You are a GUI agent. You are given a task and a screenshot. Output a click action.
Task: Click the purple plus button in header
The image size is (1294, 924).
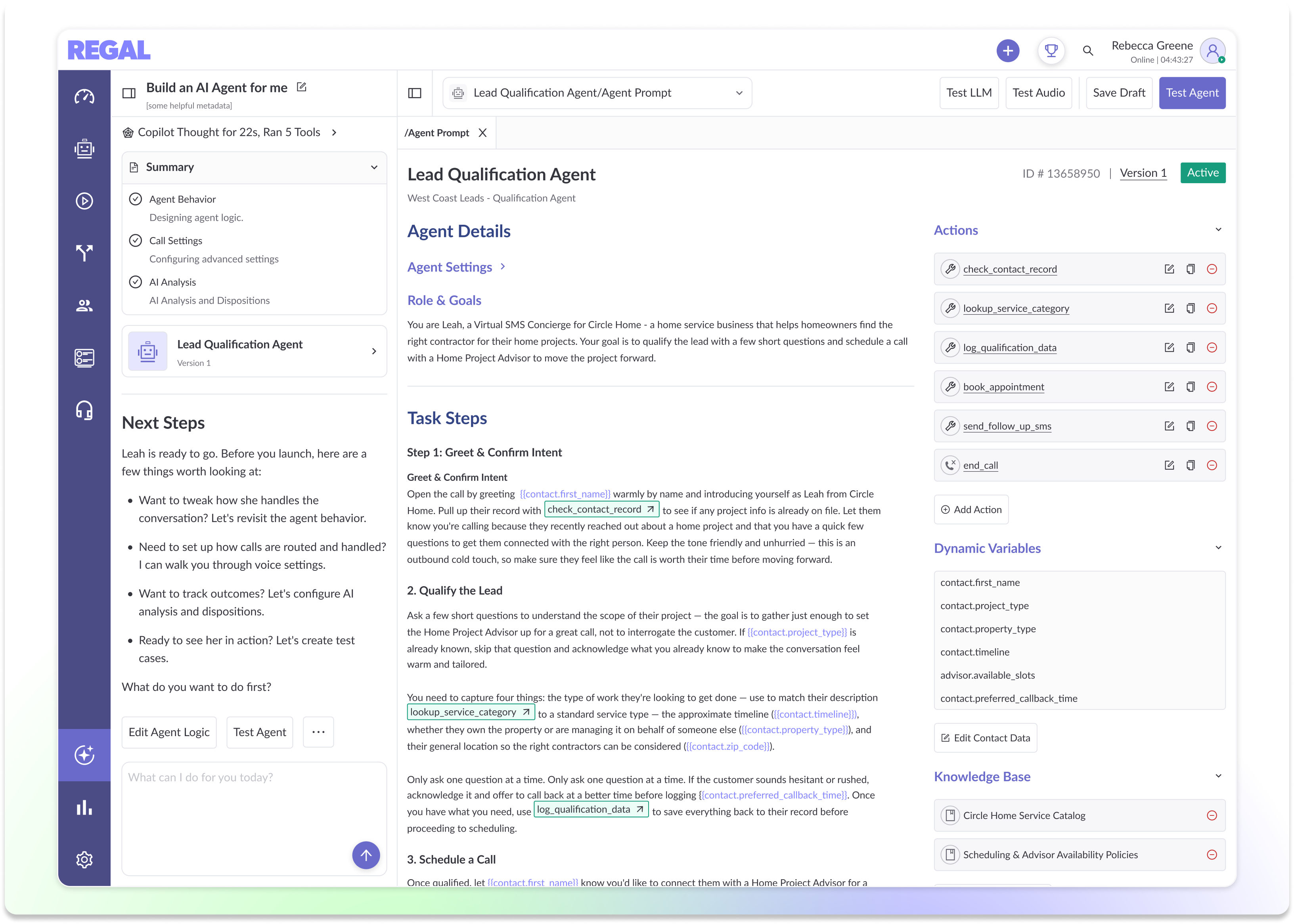tap(1008, 51)
